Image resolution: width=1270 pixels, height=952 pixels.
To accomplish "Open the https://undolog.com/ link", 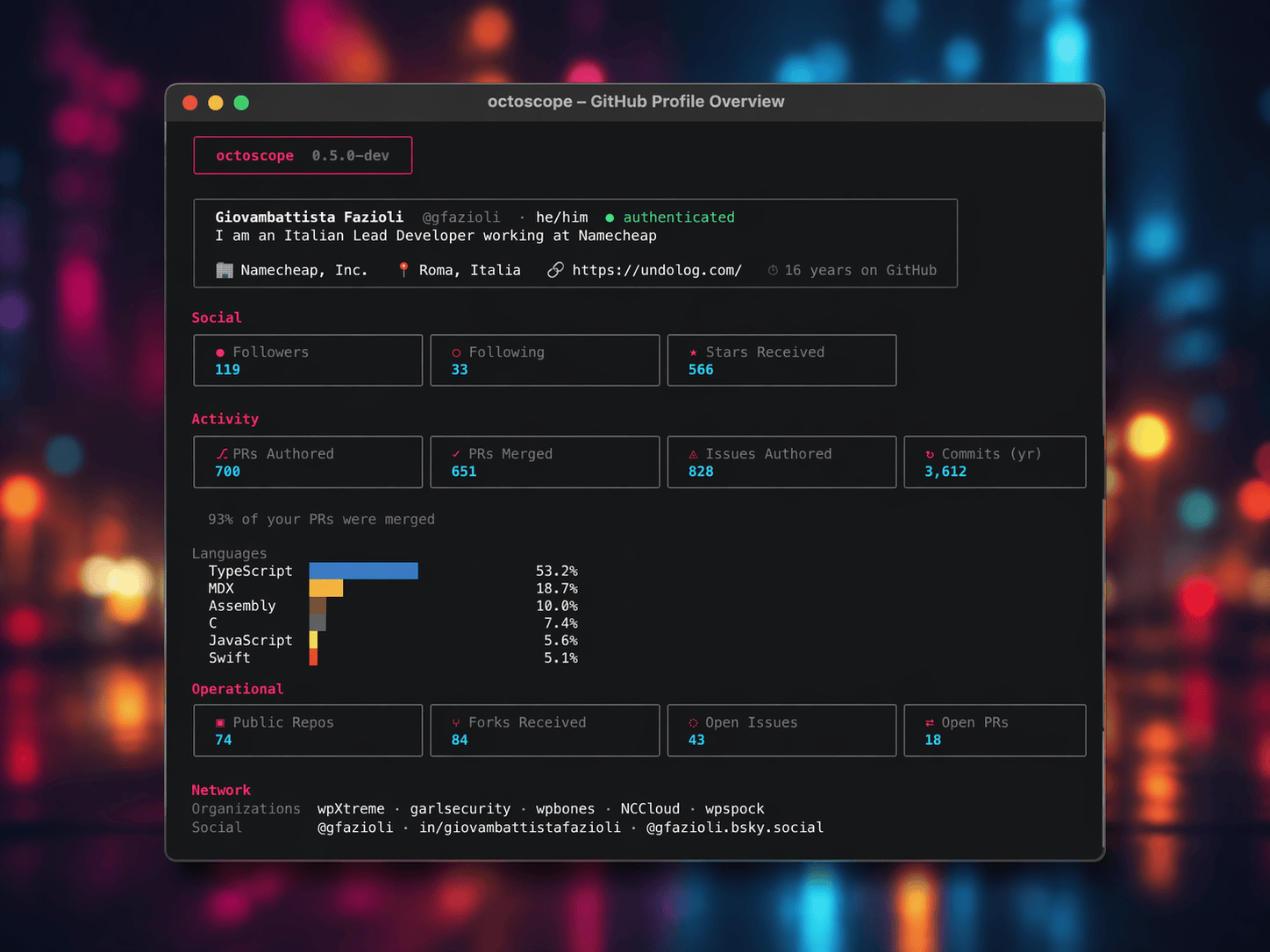I will pyautogui.click(x=656, y=270).
